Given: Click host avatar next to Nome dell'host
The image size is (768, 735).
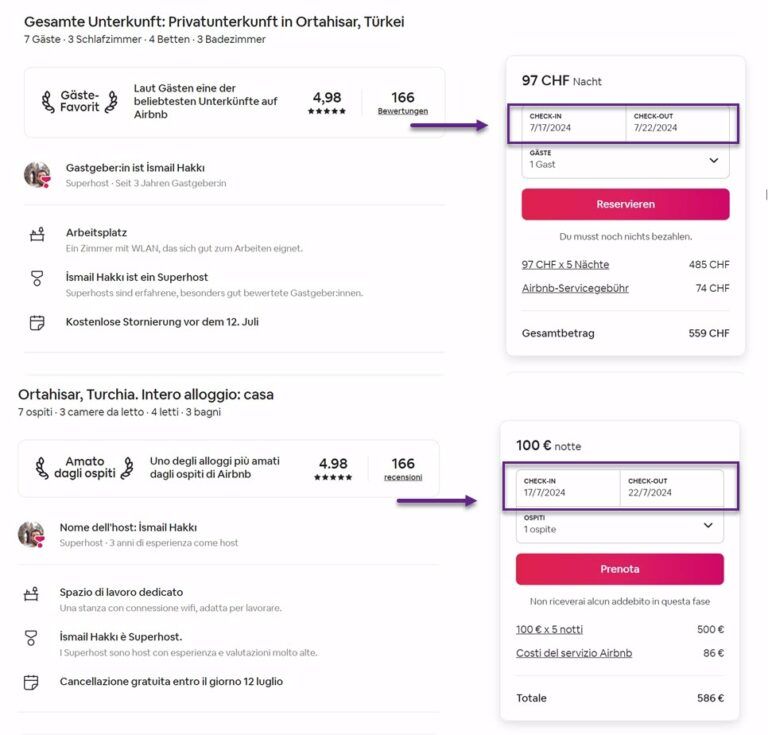Looking at the screenshot, I should pyautogui.click(x=31, y=534).
